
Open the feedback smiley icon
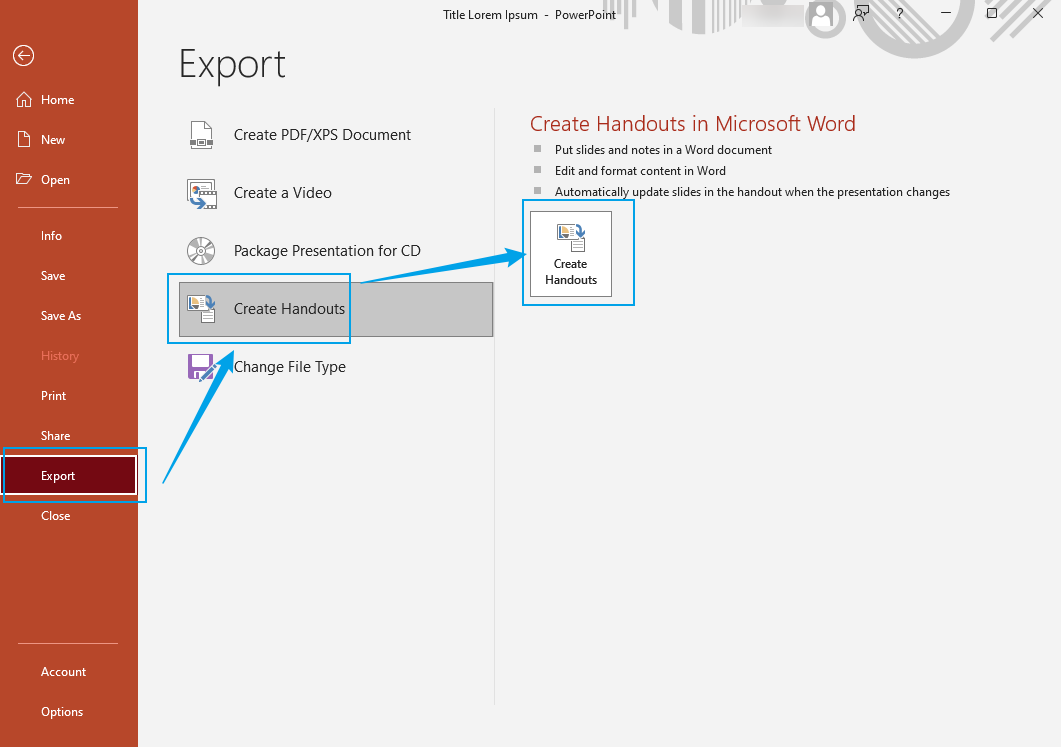pyautogui.click(x=861, y=14)
